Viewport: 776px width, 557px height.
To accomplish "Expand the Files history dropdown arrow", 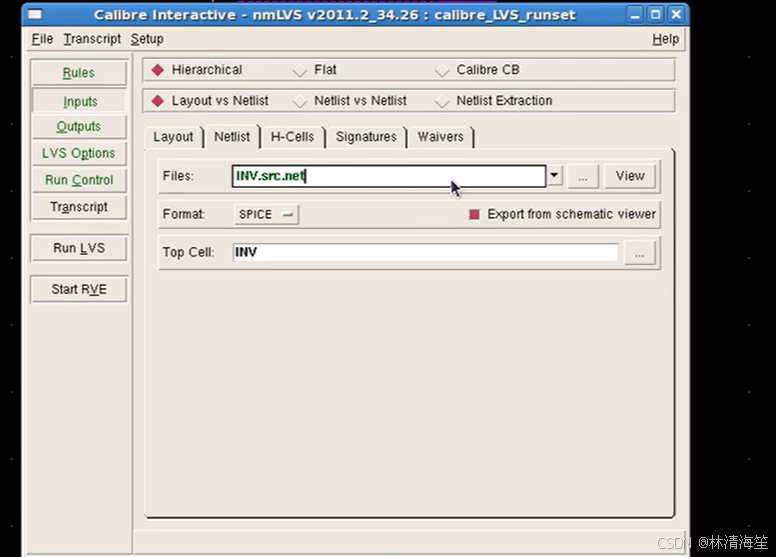I will tap(554, 175).
